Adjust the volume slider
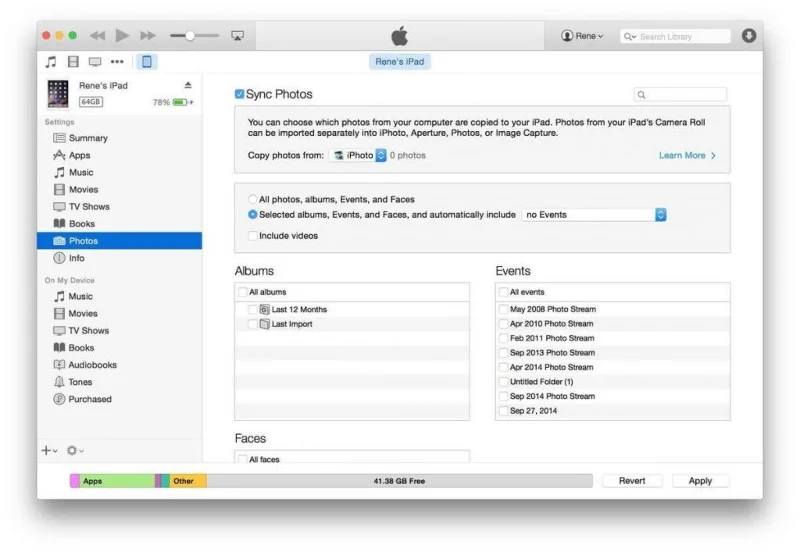Viewport: 800px width, 552px height. [189, 36]
